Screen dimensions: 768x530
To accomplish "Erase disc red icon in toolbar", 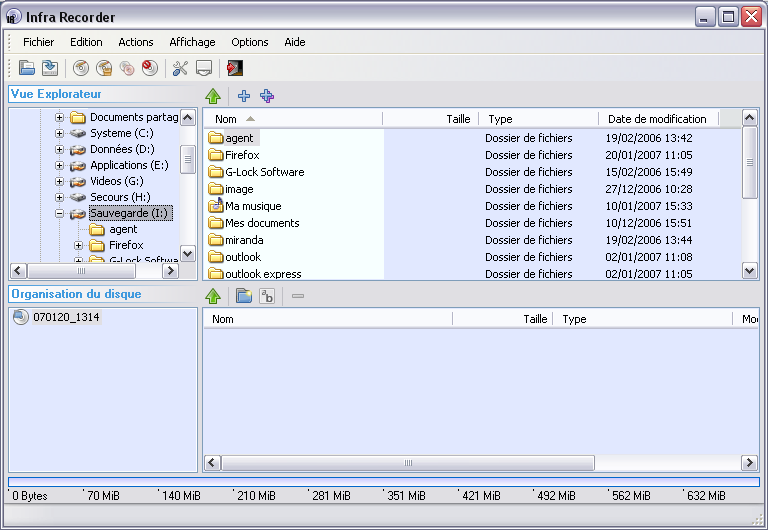I will pyautogui.click(x=150, y=68).
